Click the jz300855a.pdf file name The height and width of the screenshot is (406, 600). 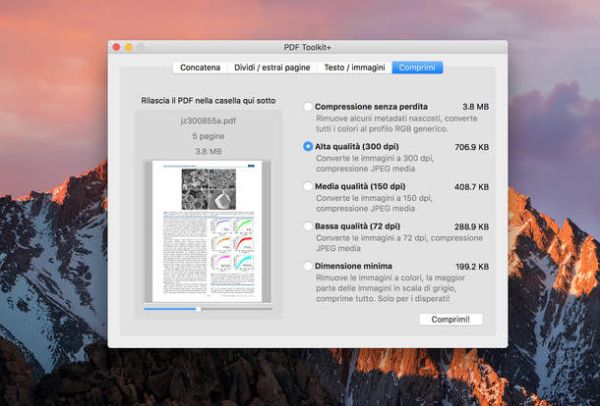[x=208, y=119]
